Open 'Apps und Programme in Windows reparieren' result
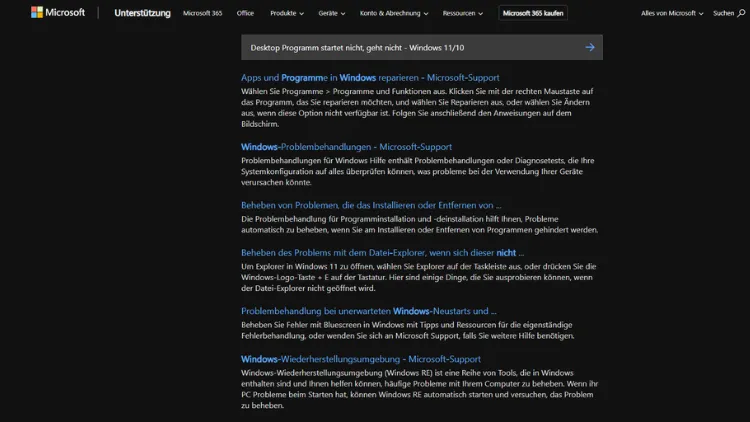Viewport: 750px width, 422px height. tap(370, 78)
